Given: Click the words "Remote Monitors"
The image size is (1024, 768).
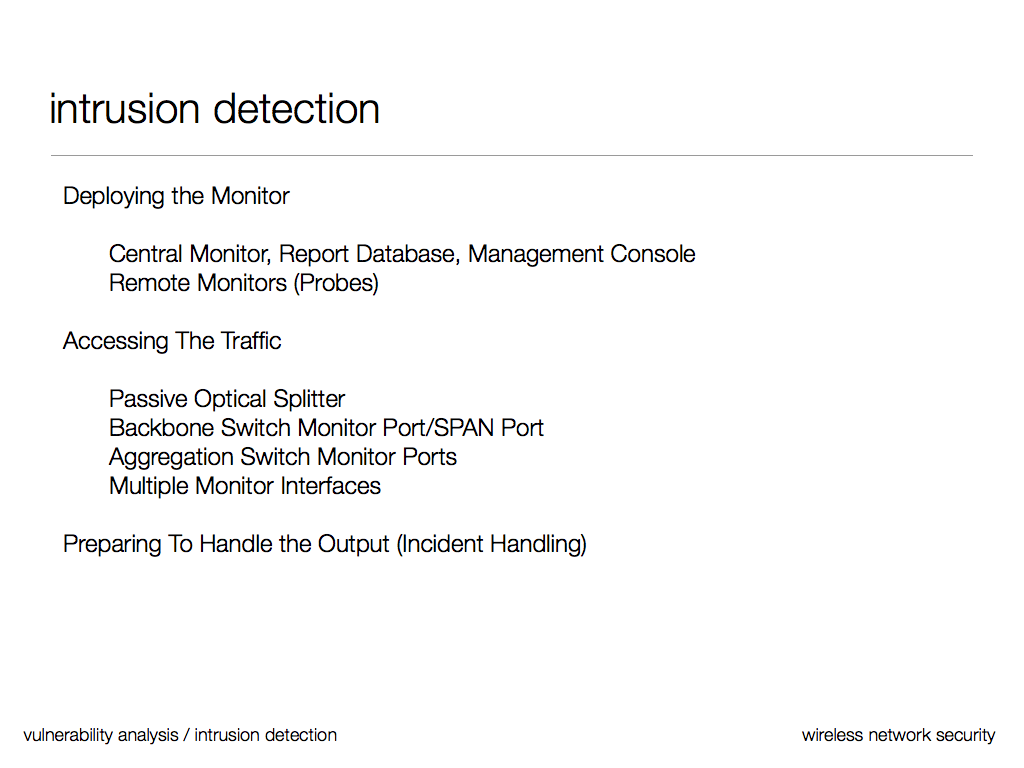Looking at the screenshot, I should [197, 283].
